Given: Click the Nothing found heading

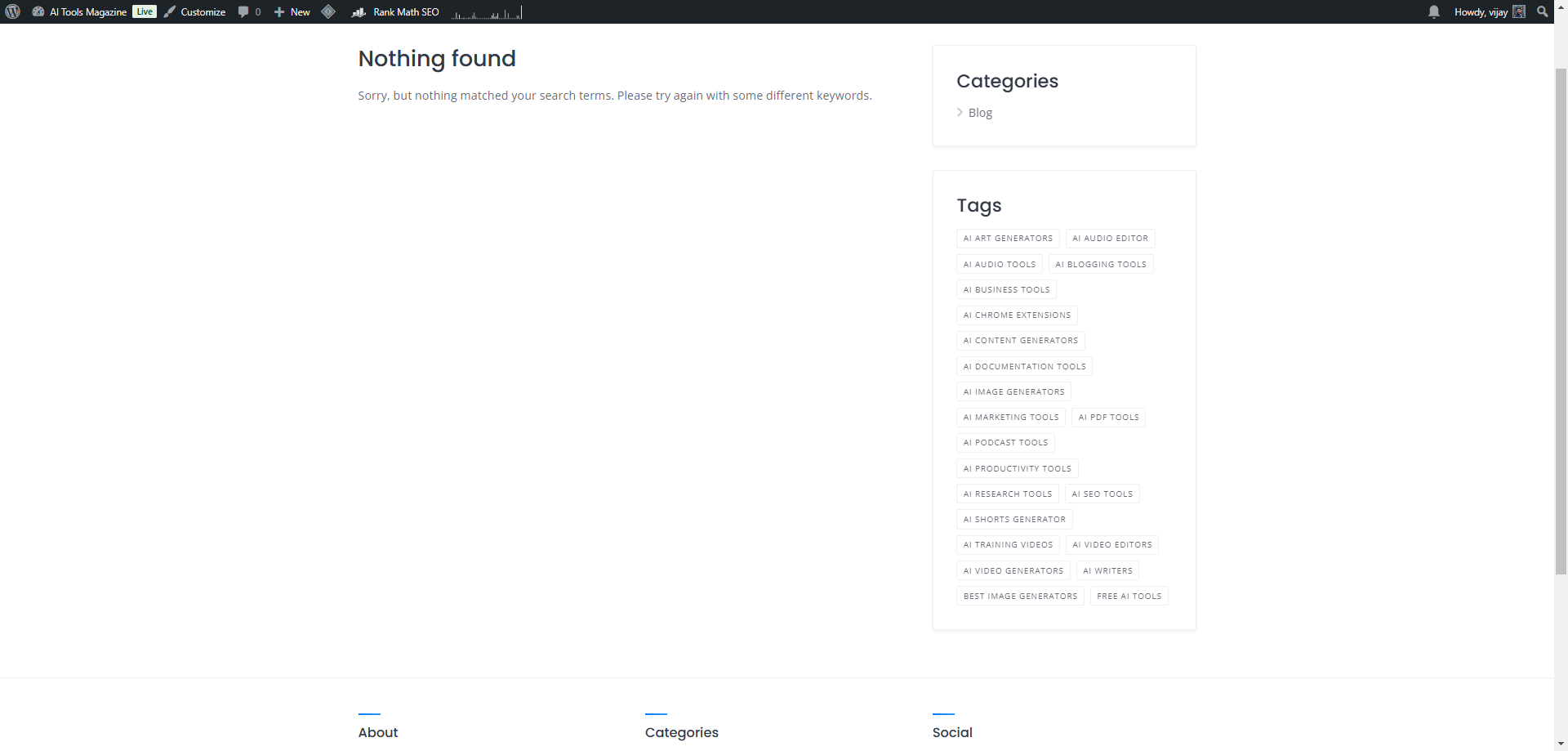Looking at the screenshot, I should 437,59.
